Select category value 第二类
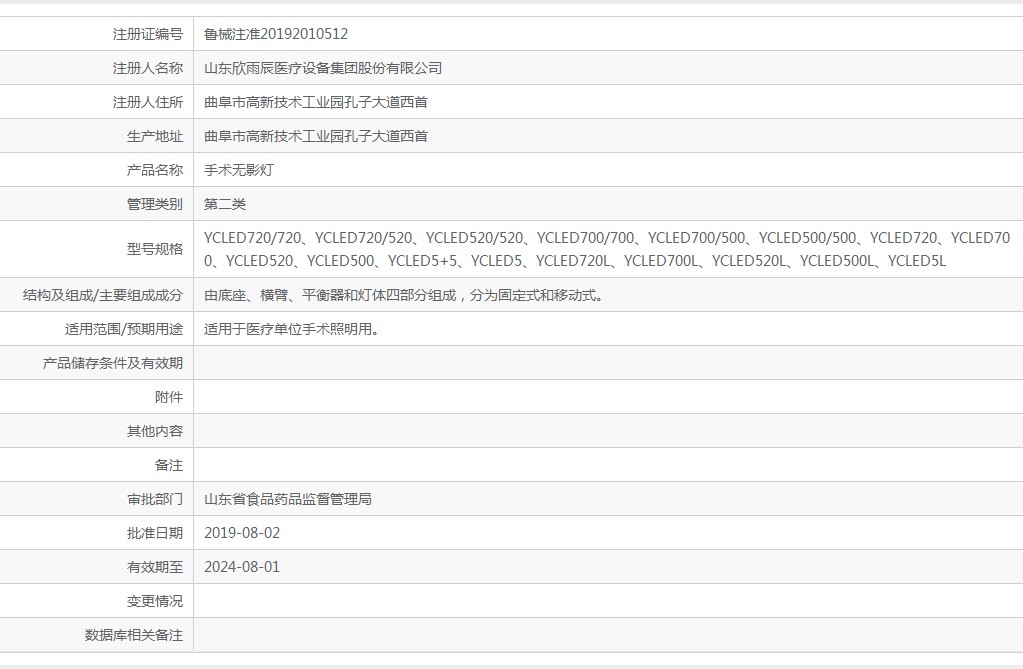Screen dimensions: 1023x669 (x=225, y=204)
